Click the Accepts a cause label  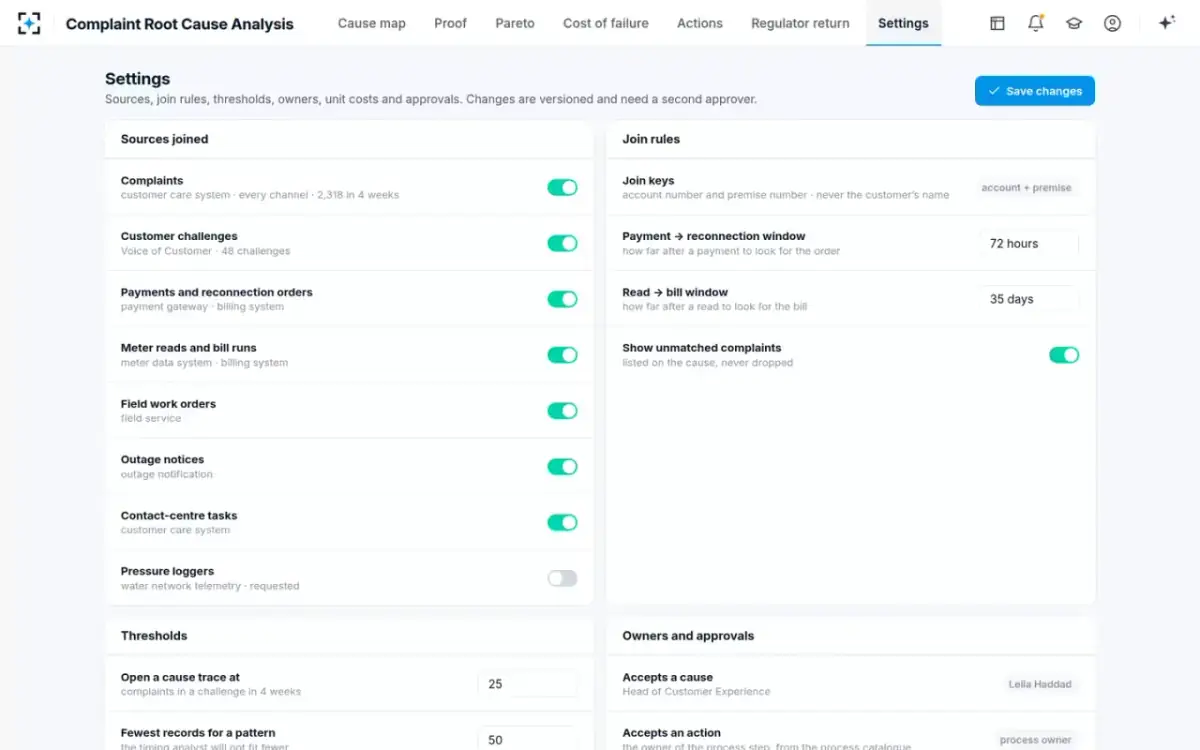click(x=667, y=677)
